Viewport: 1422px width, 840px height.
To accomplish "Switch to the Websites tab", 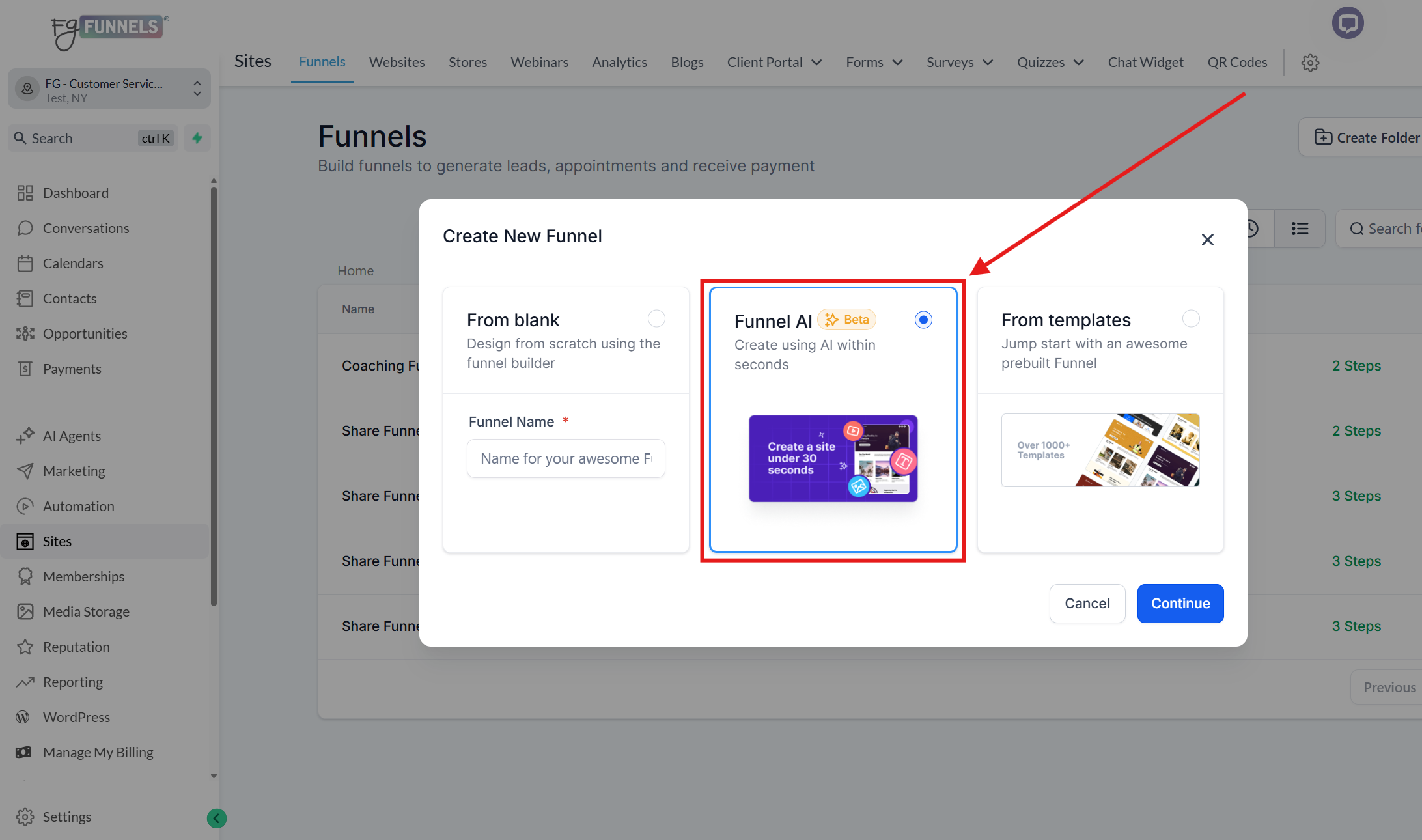I will [397, 62].
